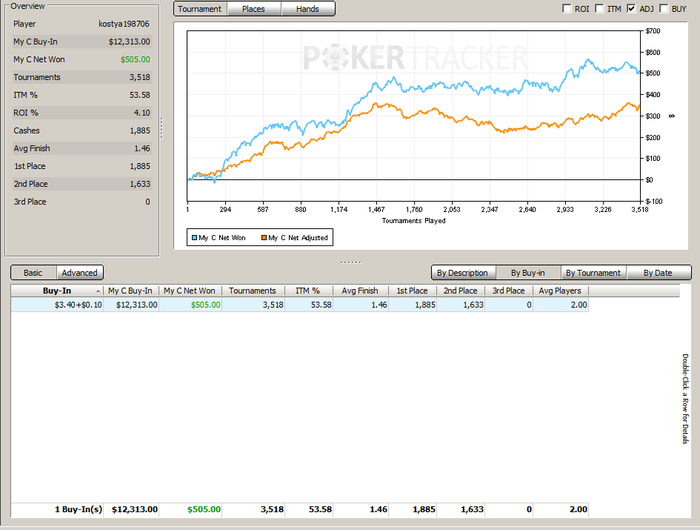Click green $505.00 value in Overview panel
700x530 pixels.
[135, 60]
